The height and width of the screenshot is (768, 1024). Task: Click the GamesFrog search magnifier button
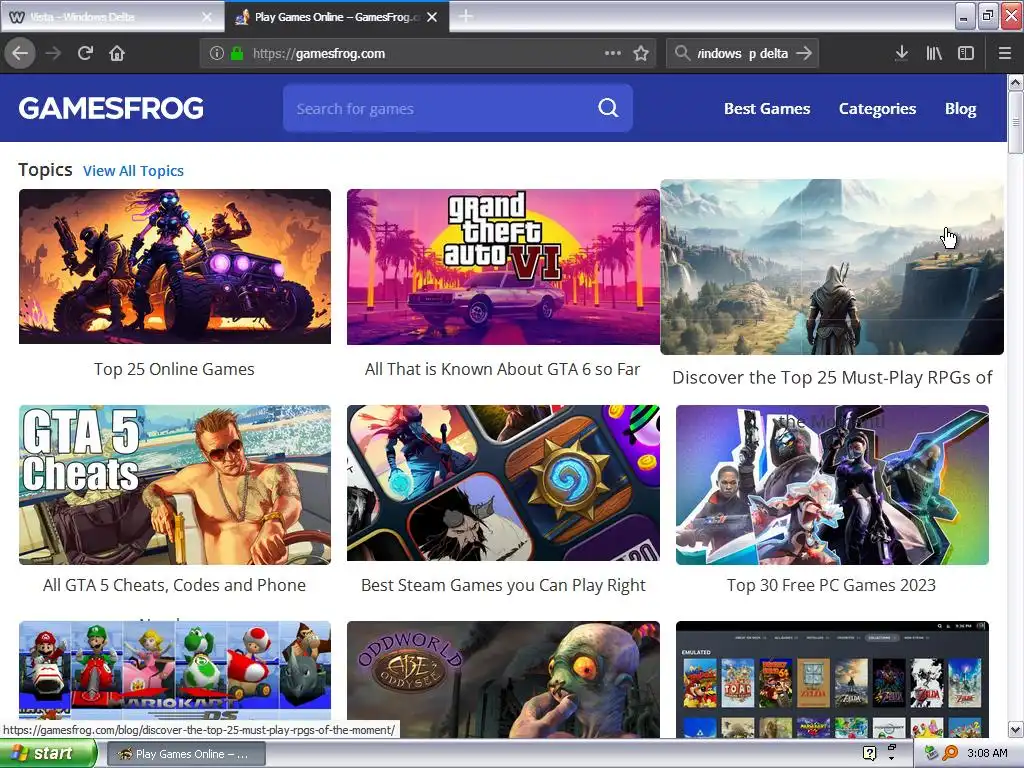pos(608,108)
